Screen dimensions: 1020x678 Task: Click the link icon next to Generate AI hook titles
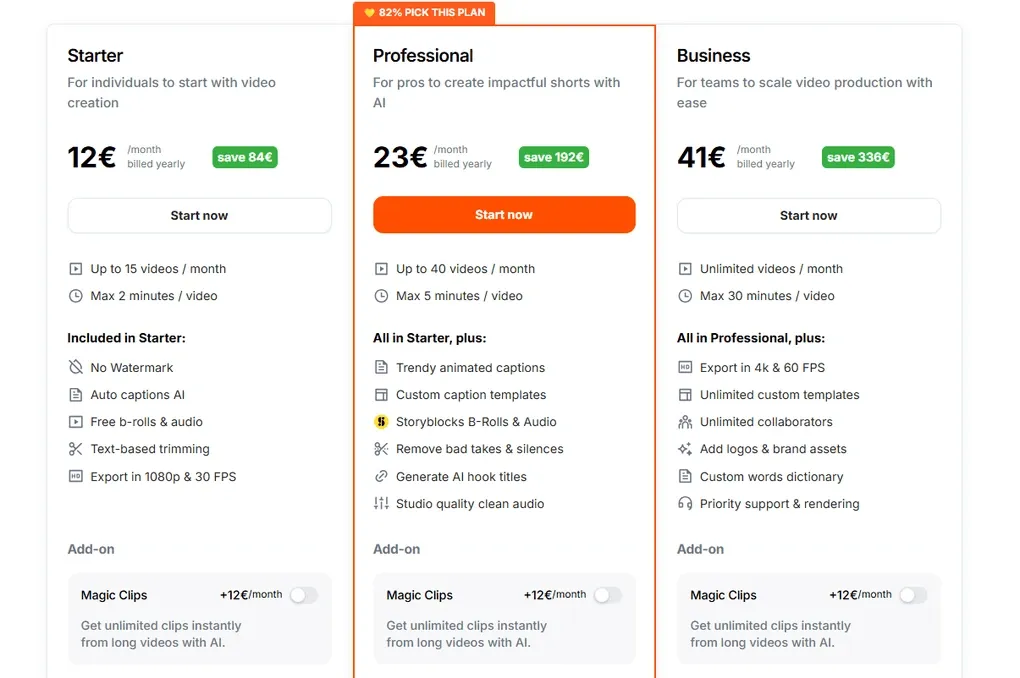pos(381,477)
